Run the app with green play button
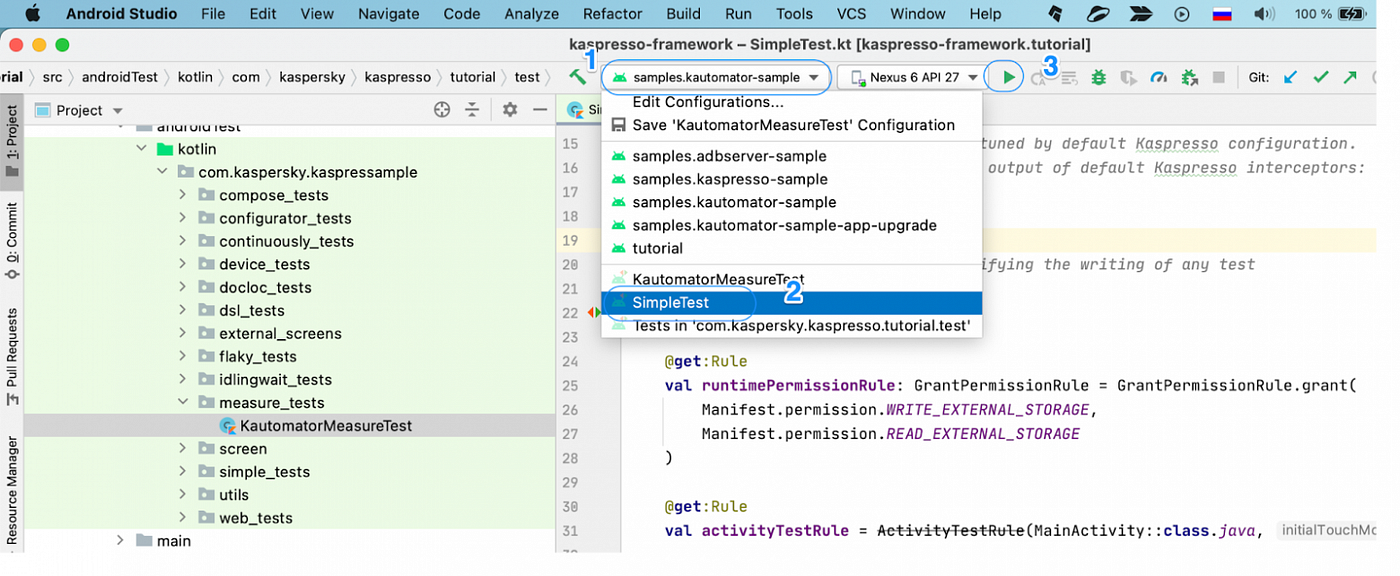This screenshot has width=1400, height=576. coord(1008,77)
